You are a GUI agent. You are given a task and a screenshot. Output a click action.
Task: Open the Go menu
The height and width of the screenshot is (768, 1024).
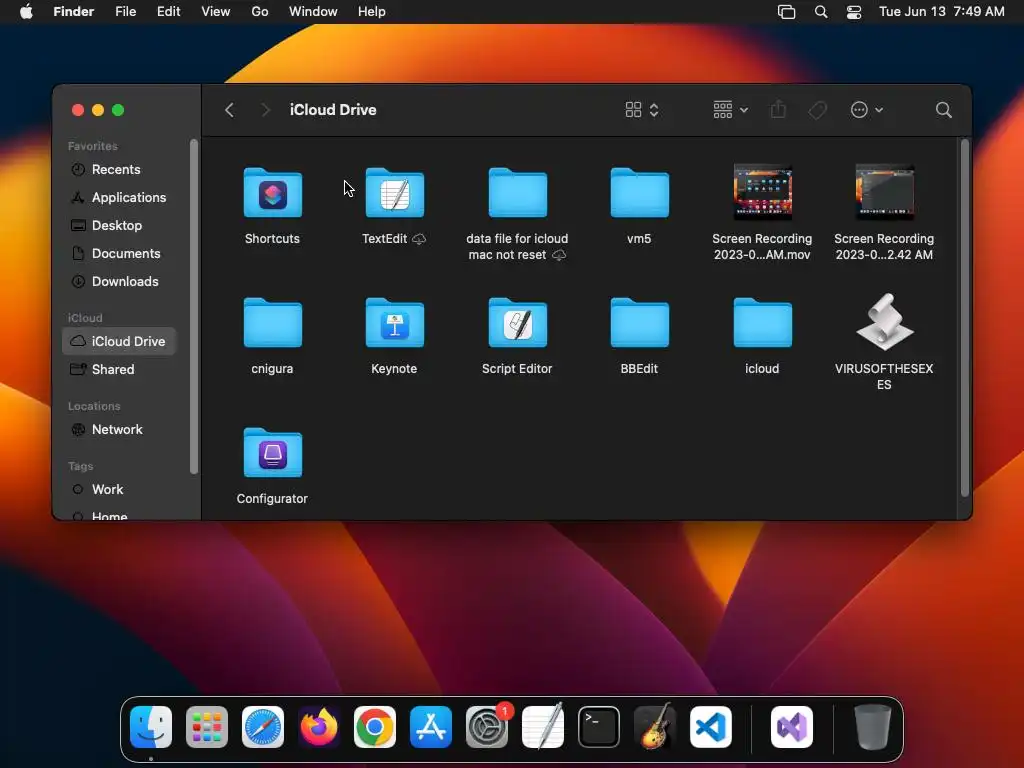click(x=260, y=12)
